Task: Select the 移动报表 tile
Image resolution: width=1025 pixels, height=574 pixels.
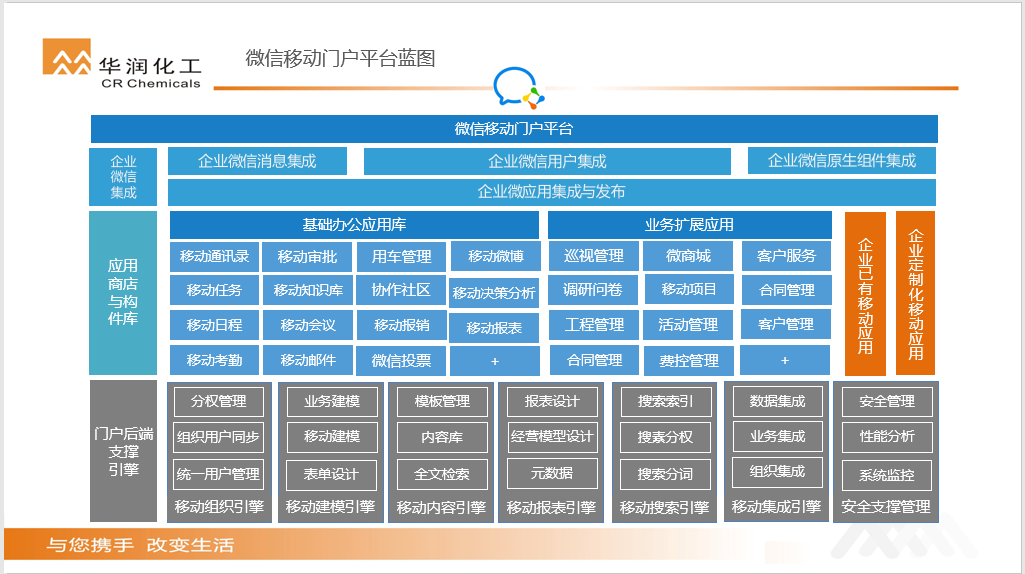Action: (494, 328)
